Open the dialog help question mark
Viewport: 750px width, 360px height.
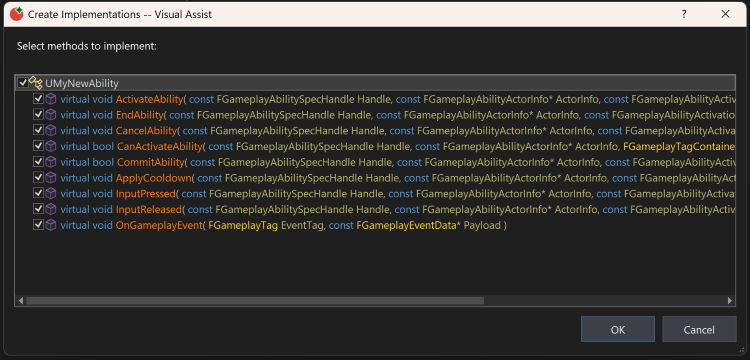pos(684,14)
